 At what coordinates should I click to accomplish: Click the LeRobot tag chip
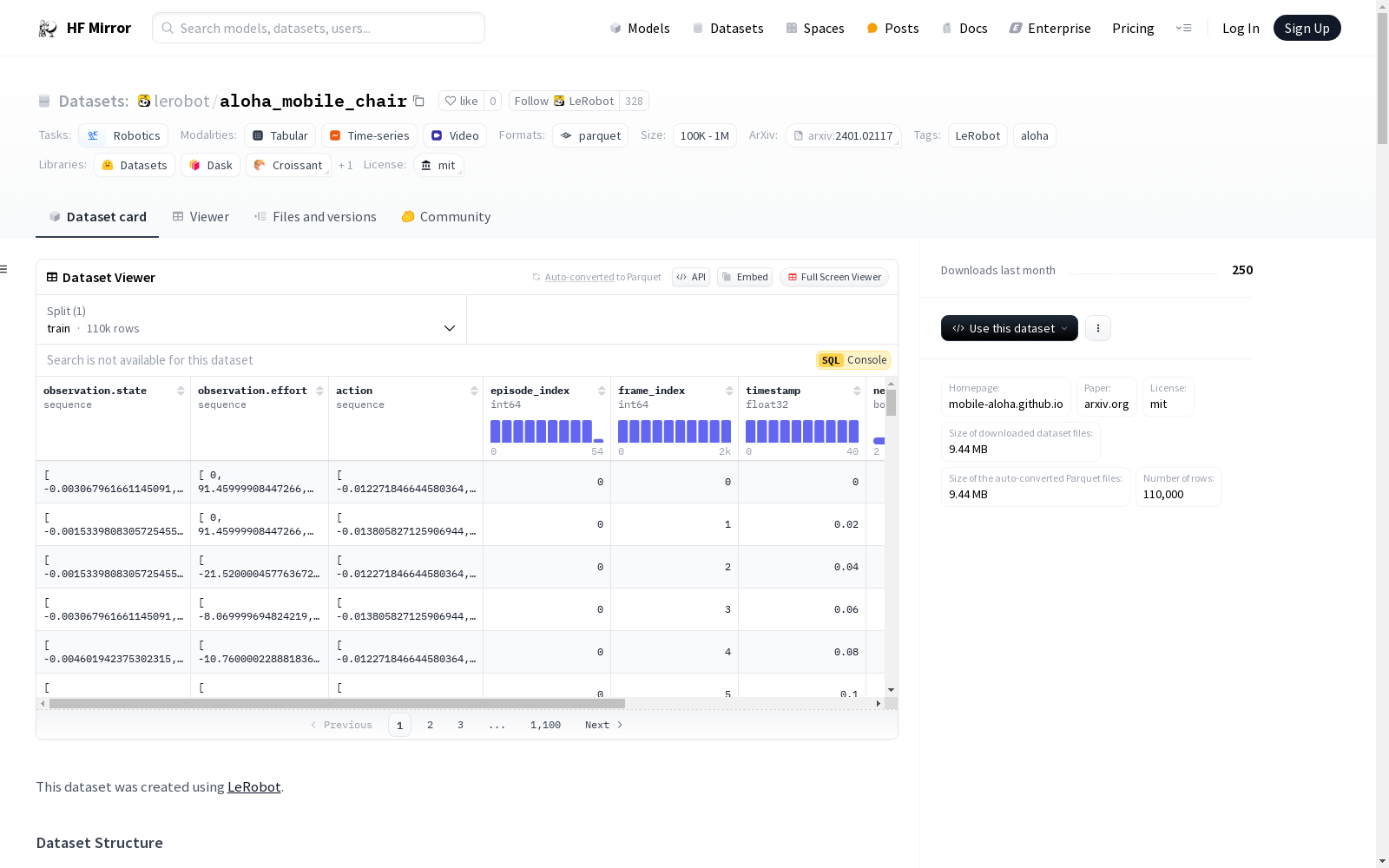pyautogui.click(x=978, y=135)
